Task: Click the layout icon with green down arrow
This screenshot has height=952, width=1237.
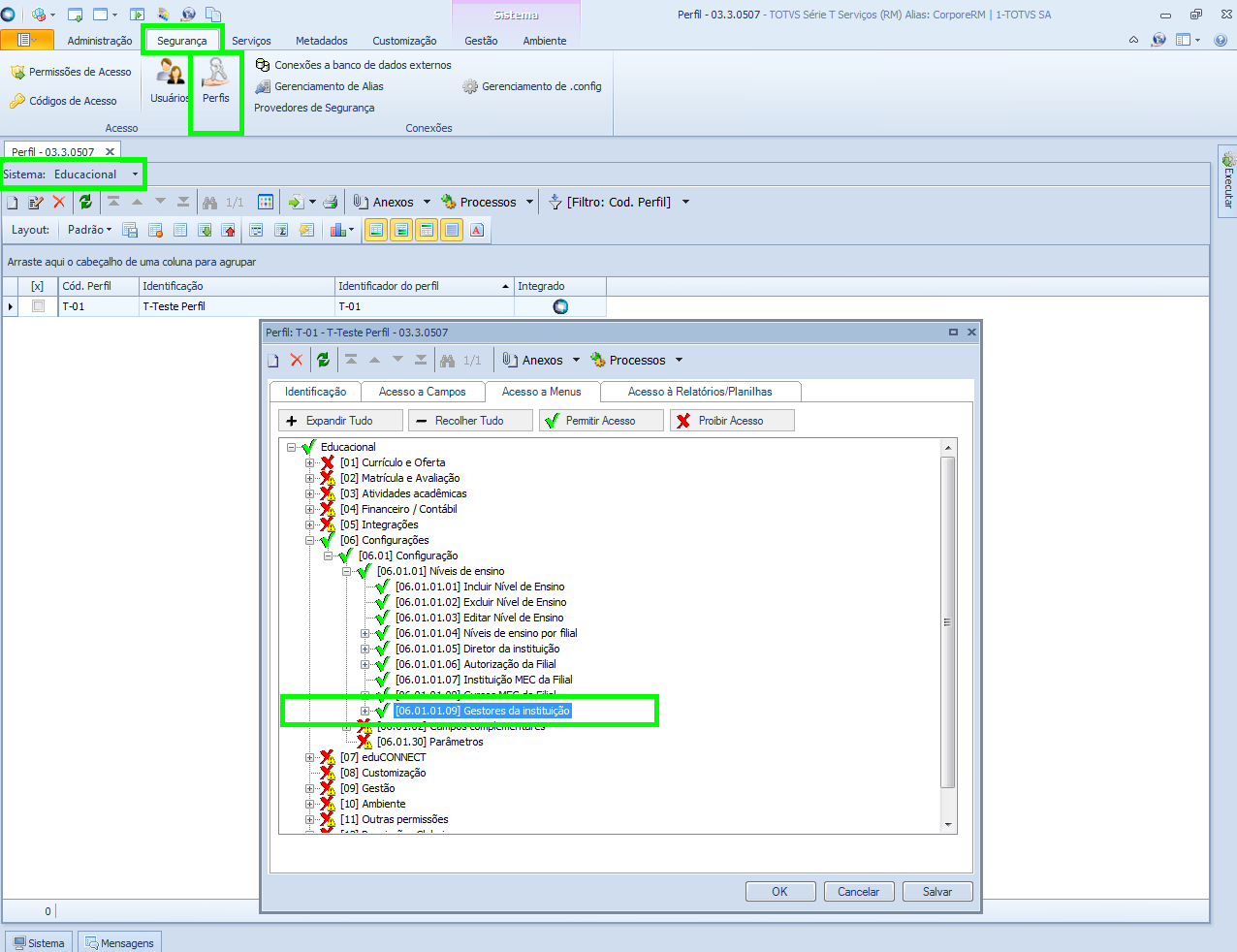Action: (x=205, y=230)
